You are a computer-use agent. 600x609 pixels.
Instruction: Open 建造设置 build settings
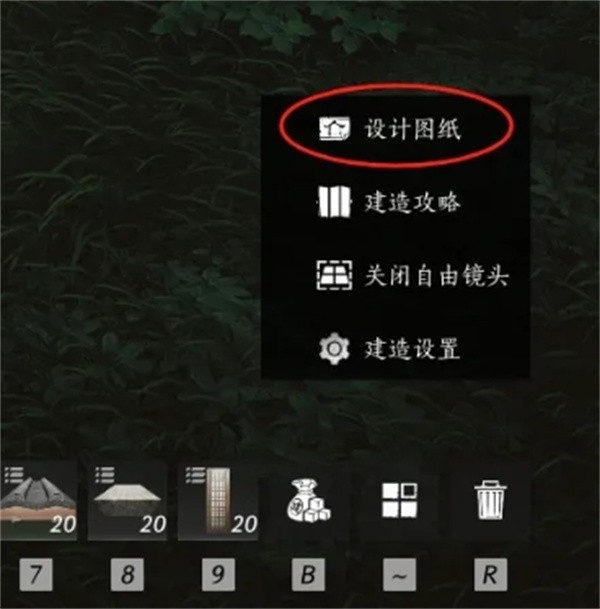pos(390,348)
